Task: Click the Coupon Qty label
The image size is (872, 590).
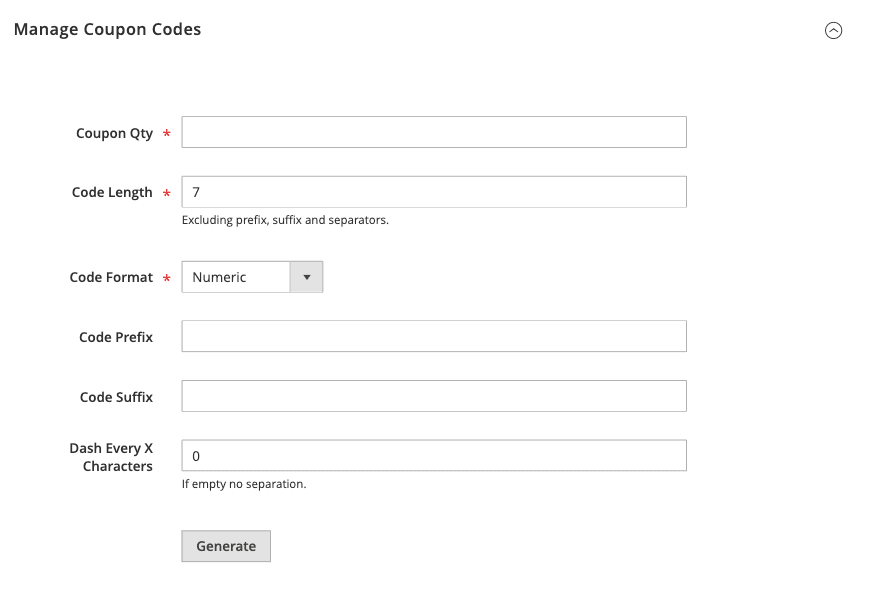Action: point(114,133)
